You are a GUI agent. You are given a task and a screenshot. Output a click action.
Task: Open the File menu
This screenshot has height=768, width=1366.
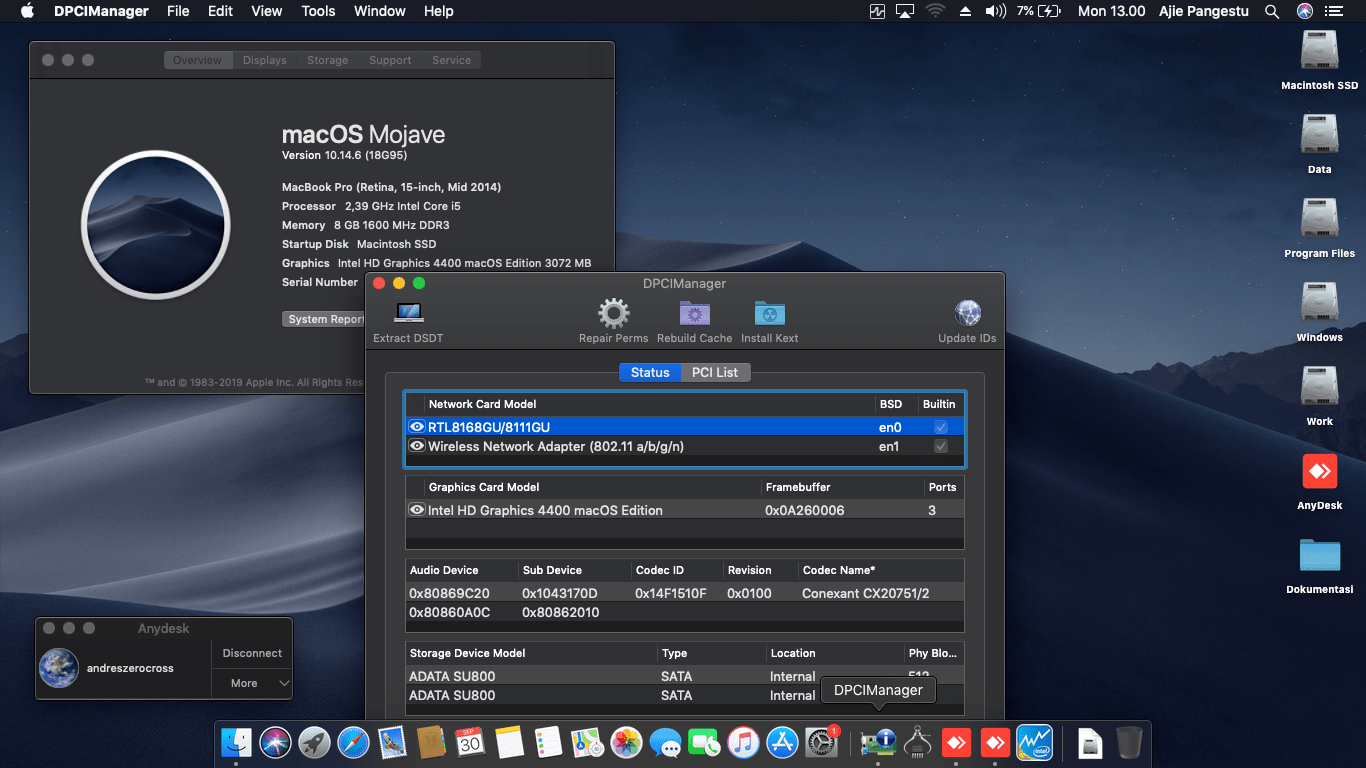(x=178, y=11)
